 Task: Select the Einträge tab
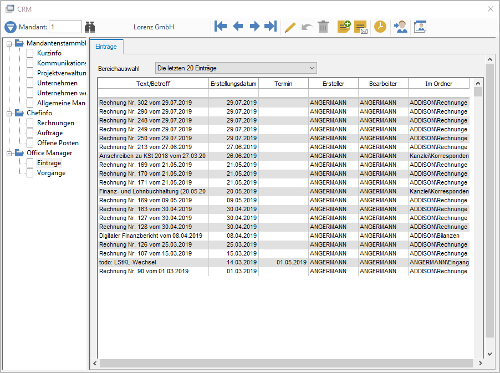[x=106, y=47]
